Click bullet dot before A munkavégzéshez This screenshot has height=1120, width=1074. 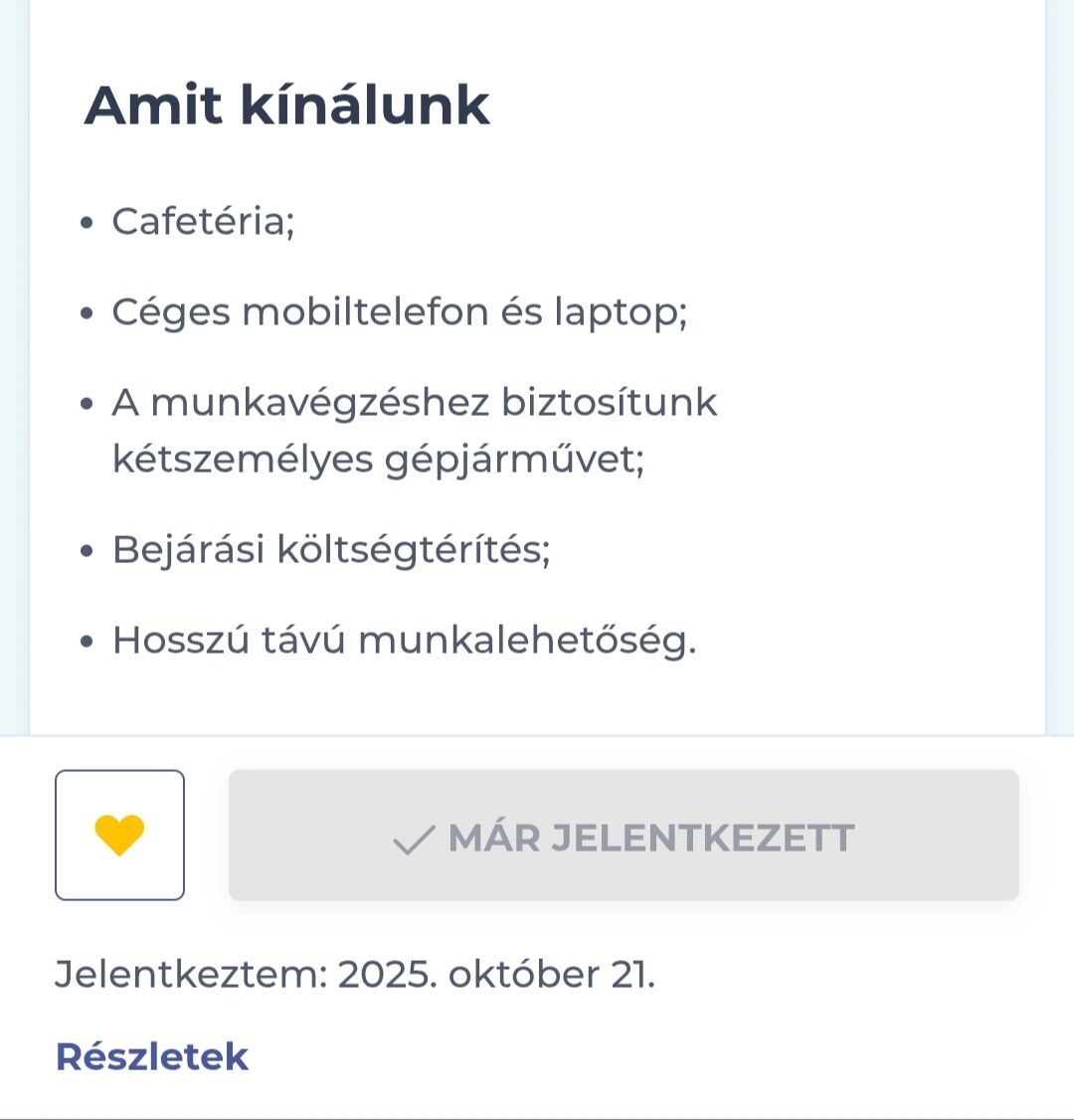[89, 405]
